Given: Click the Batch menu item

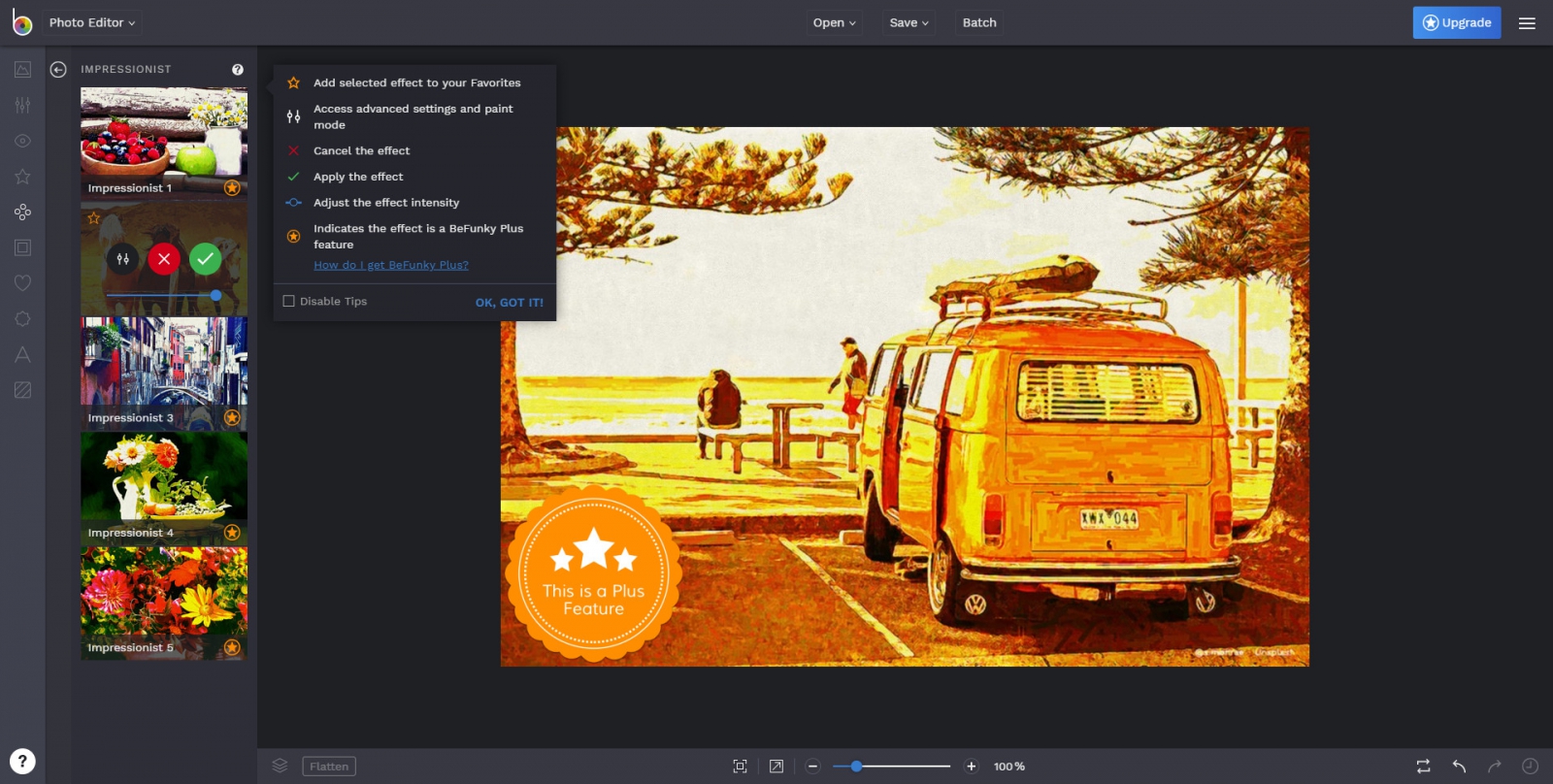Looking at the screenshot, I should [x=979, y=22].
